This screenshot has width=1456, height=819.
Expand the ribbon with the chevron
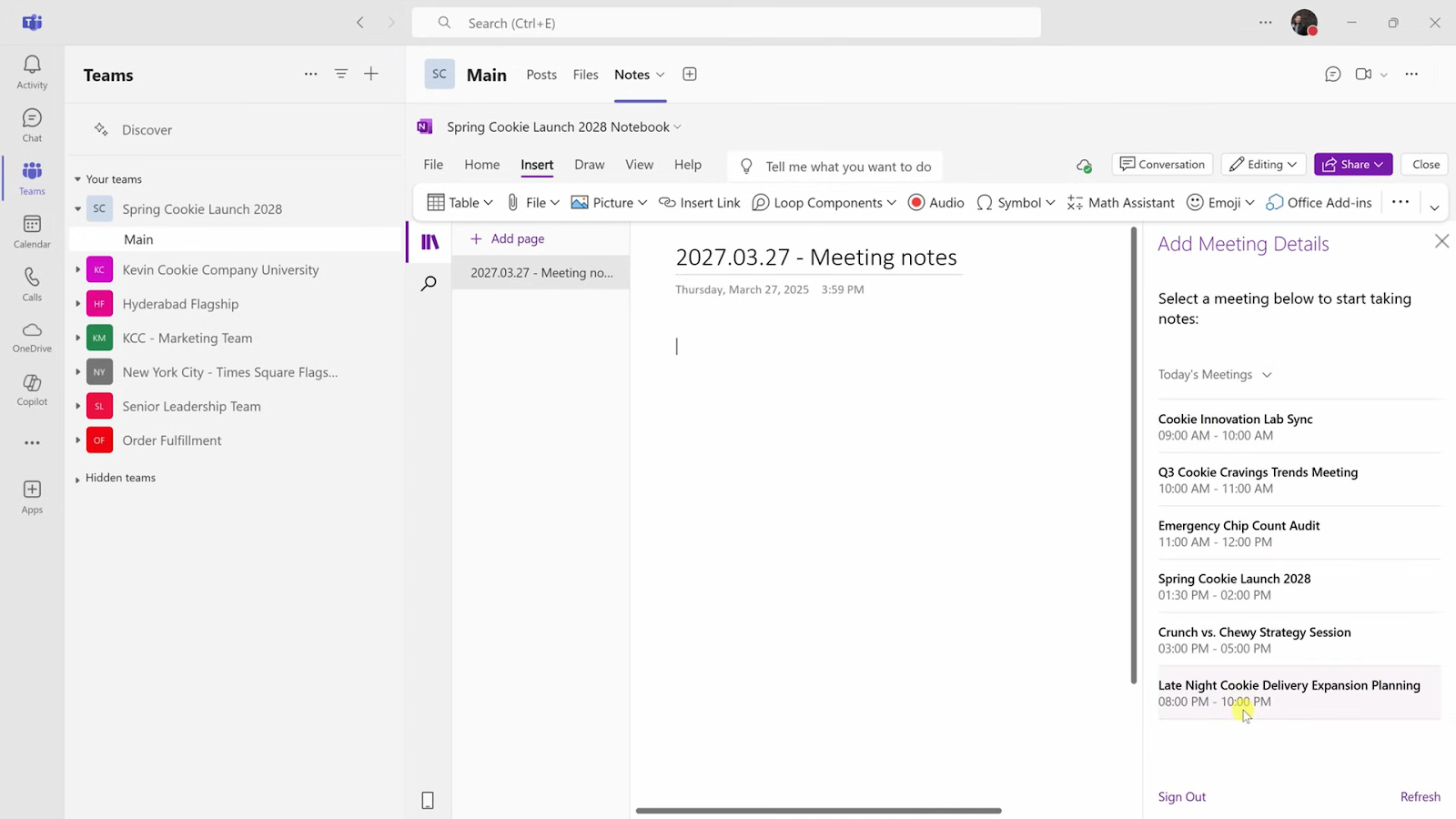click(1434, 207)
